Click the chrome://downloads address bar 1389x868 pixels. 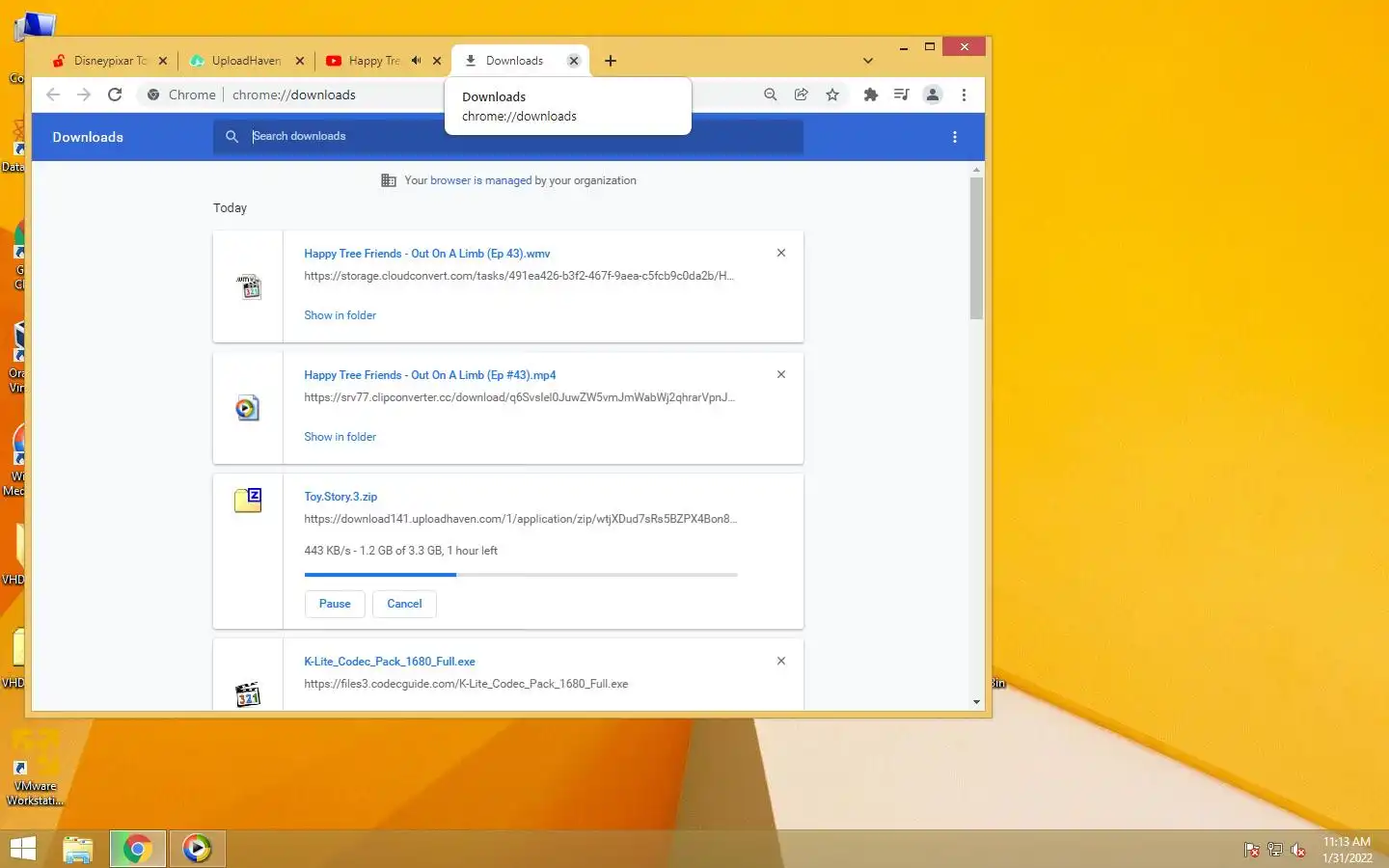[294, 95]
